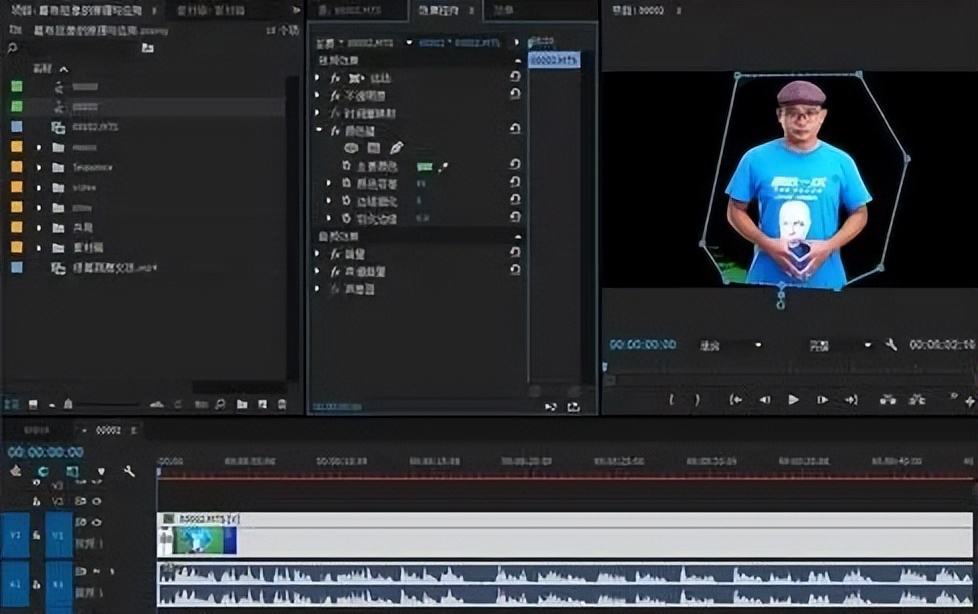Click the Lift button in Program Monitor
This screenshot has width=978, height=614.
tap(887, 399)
